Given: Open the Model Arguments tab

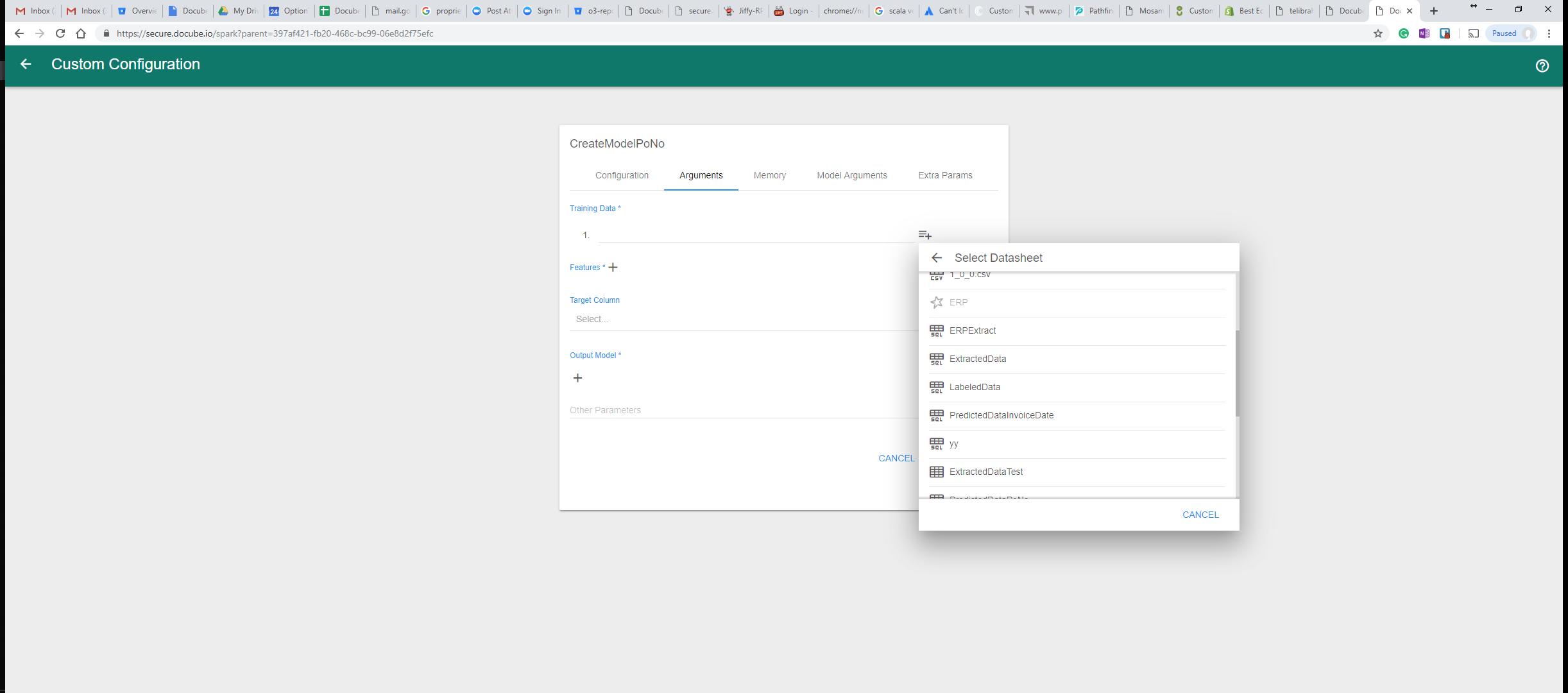Looking at the screenshot, I should 851,175.
